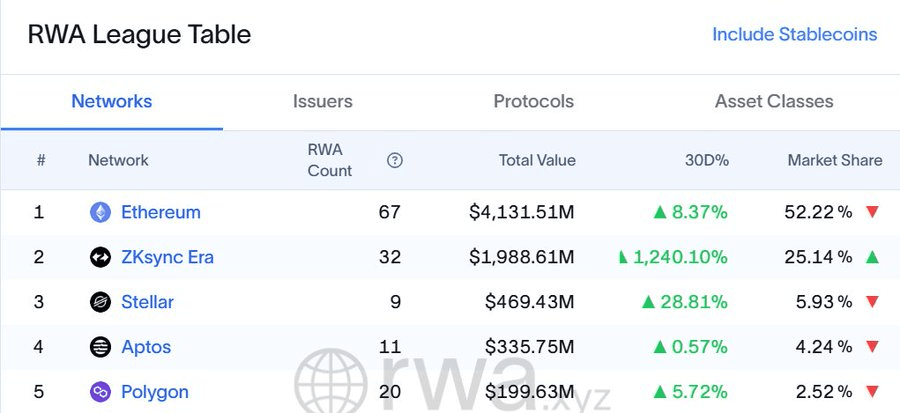Sort by the Total Value column header

click(x=537, y=160)
